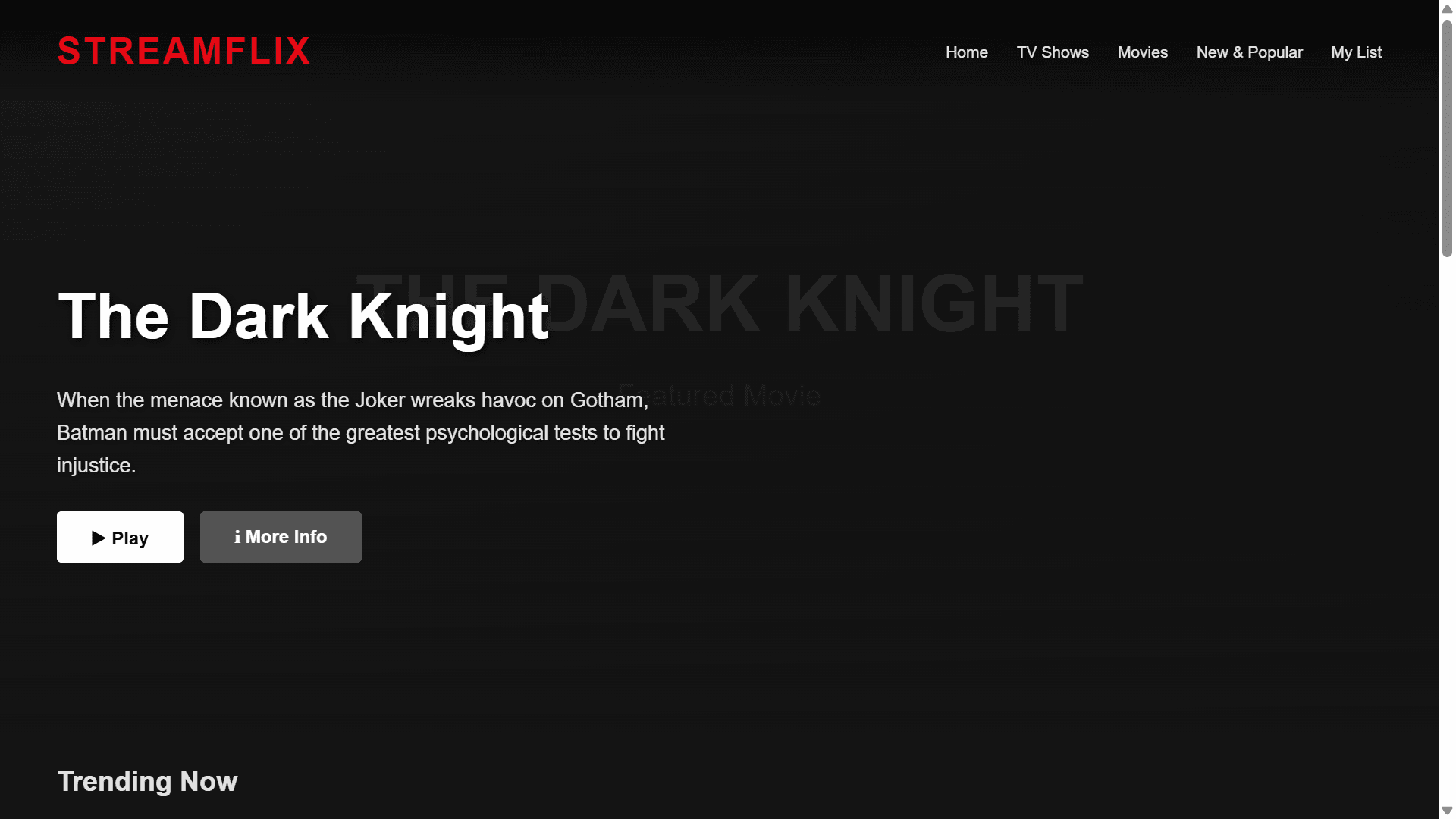1456x819 pixels.
Task: Click the More Info button
Action: (x=281, y=537)
